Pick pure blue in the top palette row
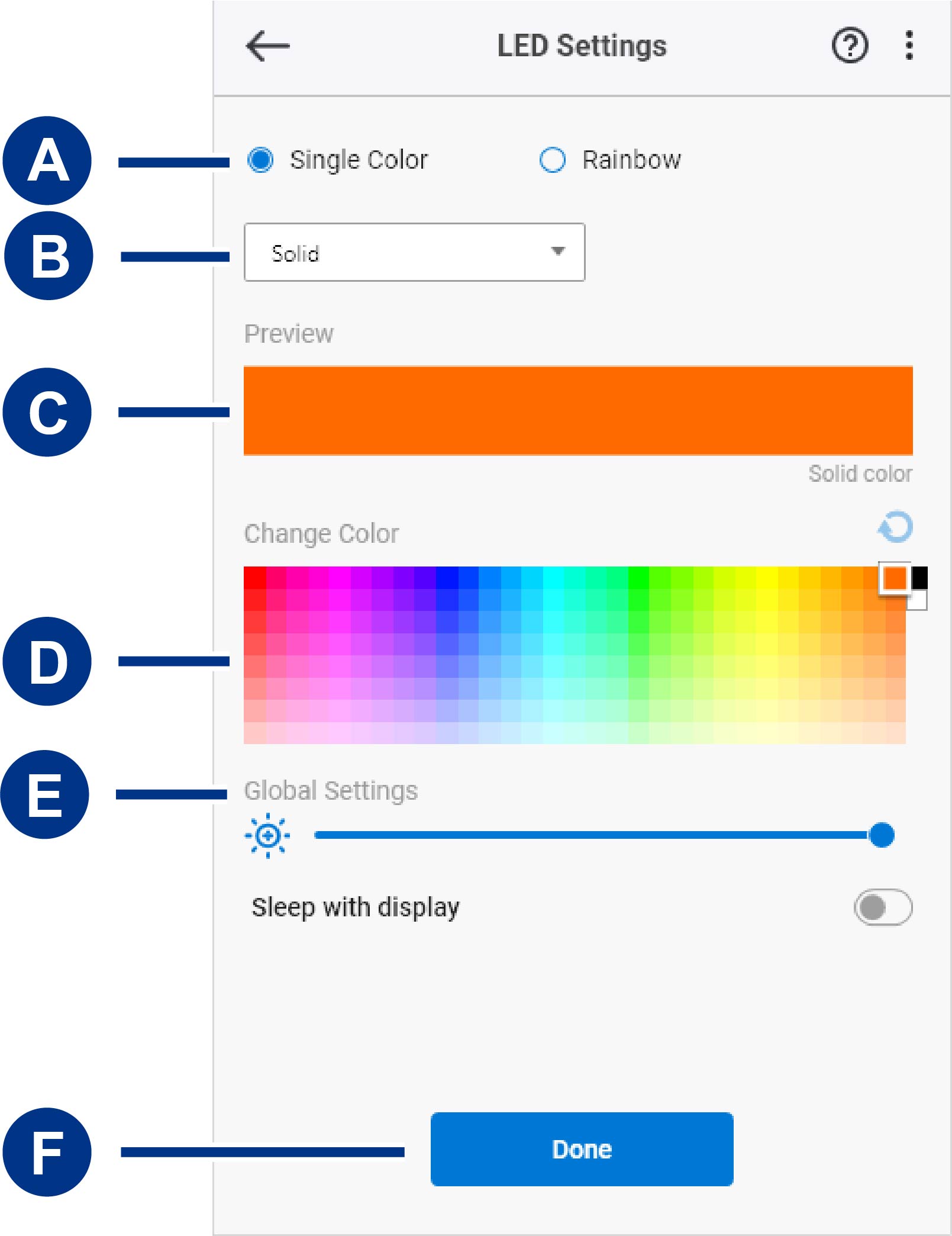The height and width of the screenshot is (1236, 952). coord(447,577)
